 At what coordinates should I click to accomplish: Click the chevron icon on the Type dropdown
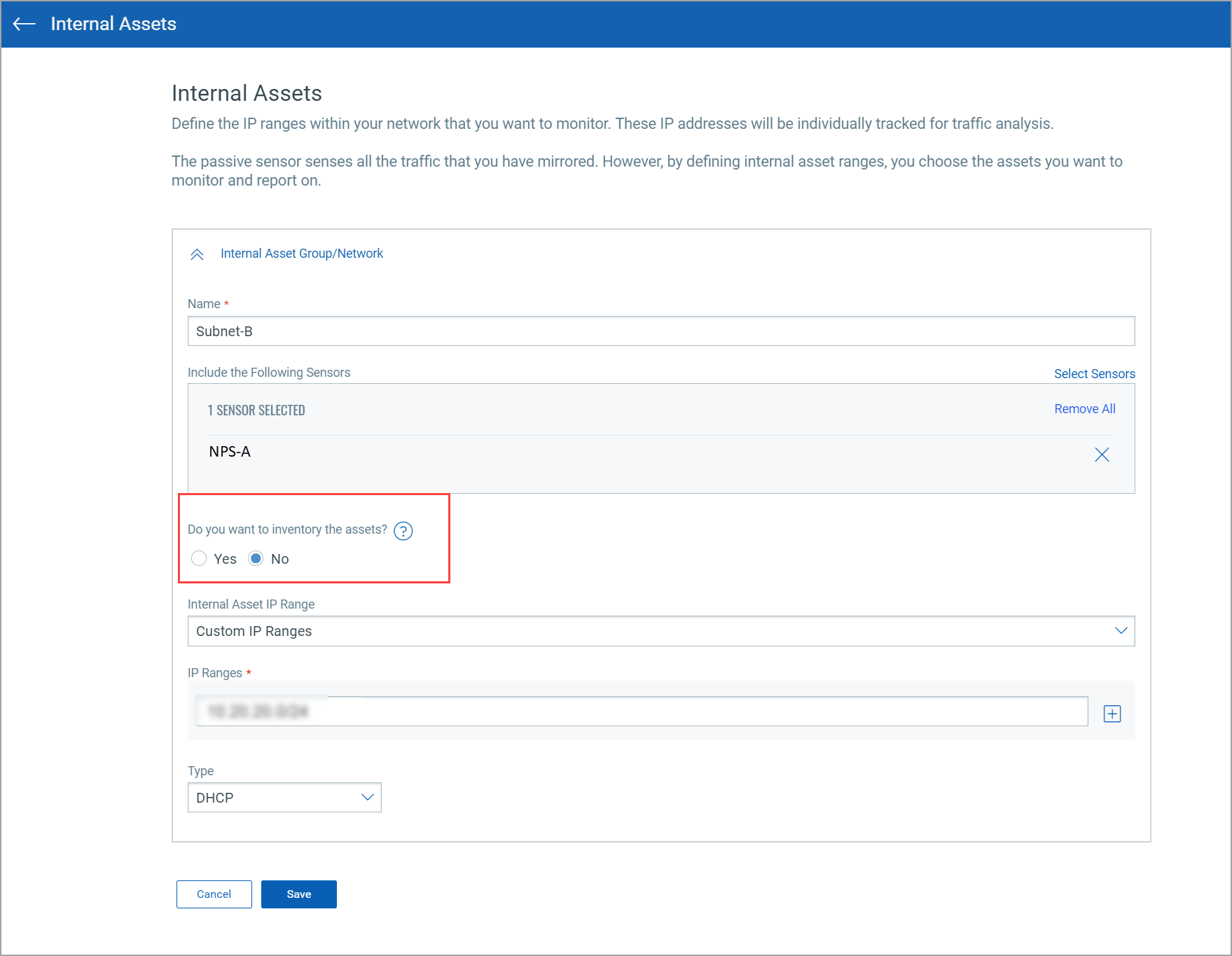366,797
